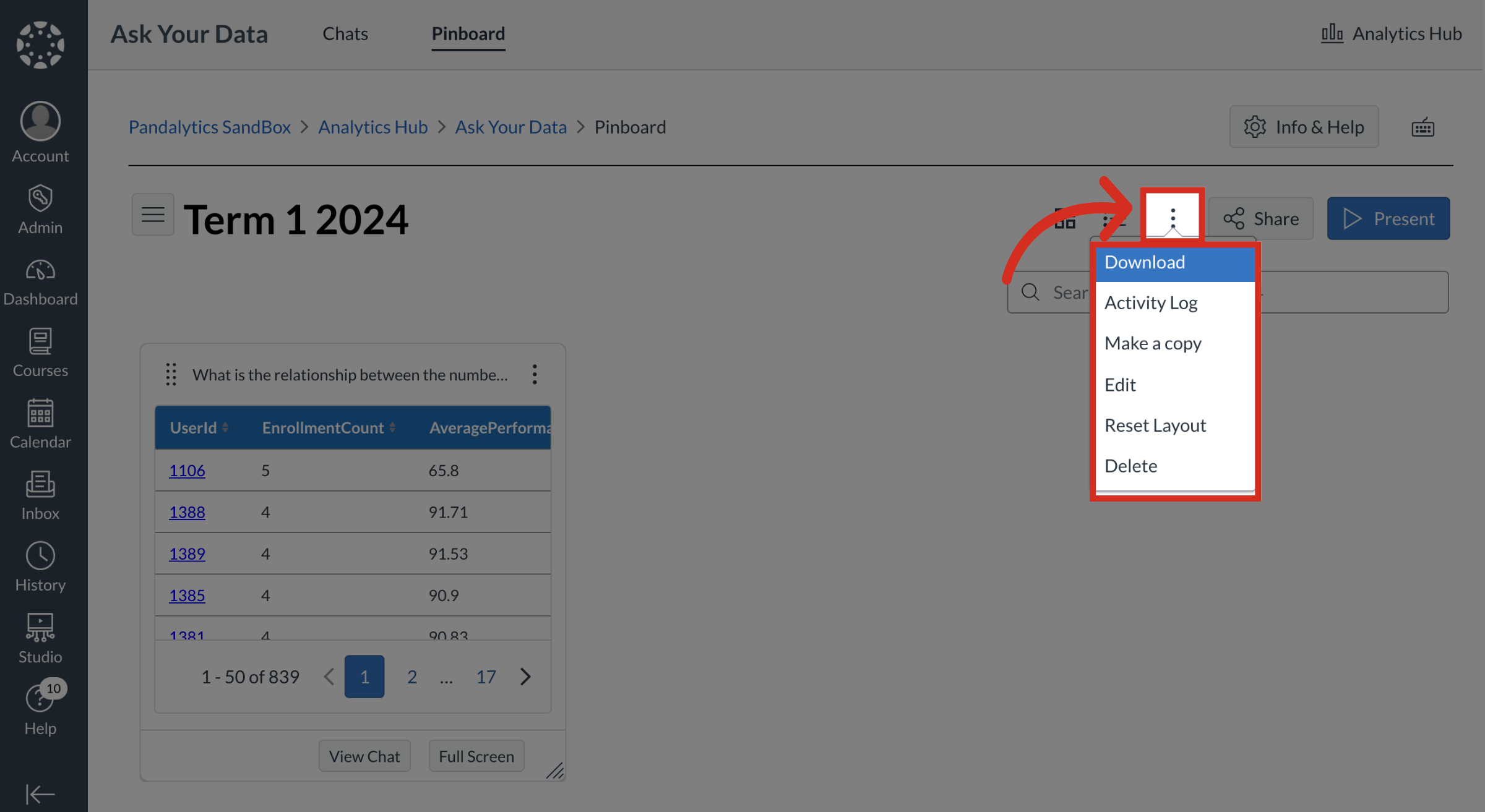Open user ID 1385 link
This screenshot has width=1485, height=812.
coord(187,595)
